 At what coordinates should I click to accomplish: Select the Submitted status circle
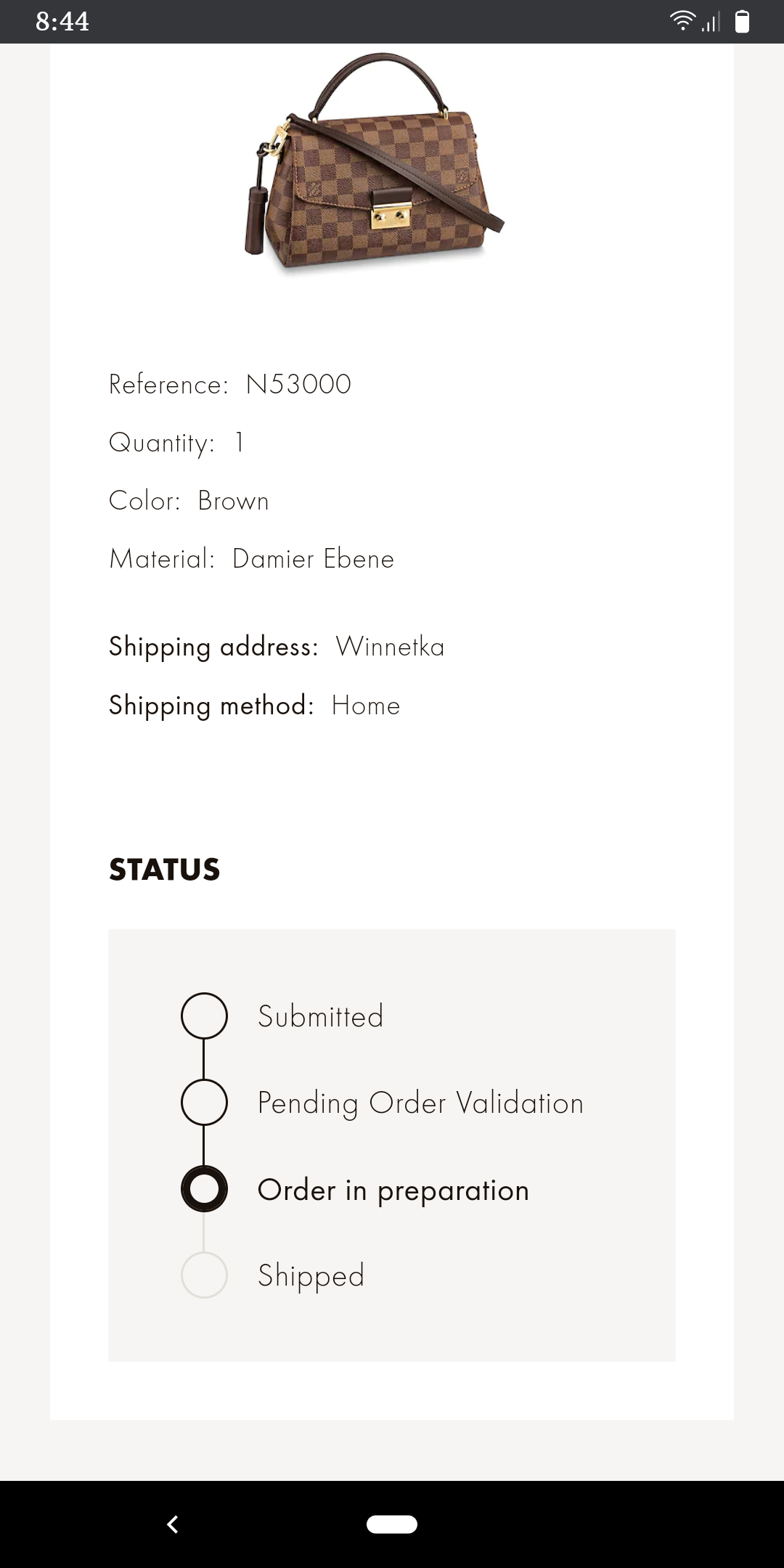(204, 1016)
